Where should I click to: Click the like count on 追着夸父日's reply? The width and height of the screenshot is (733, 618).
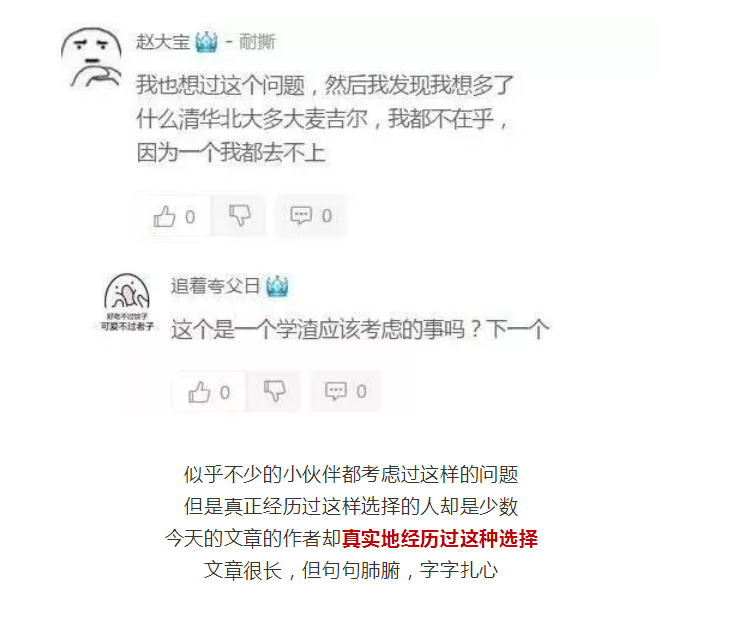click(225, 392)
